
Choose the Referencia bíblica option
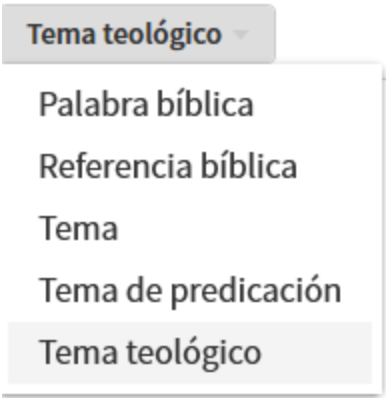[x=190, y=166]
